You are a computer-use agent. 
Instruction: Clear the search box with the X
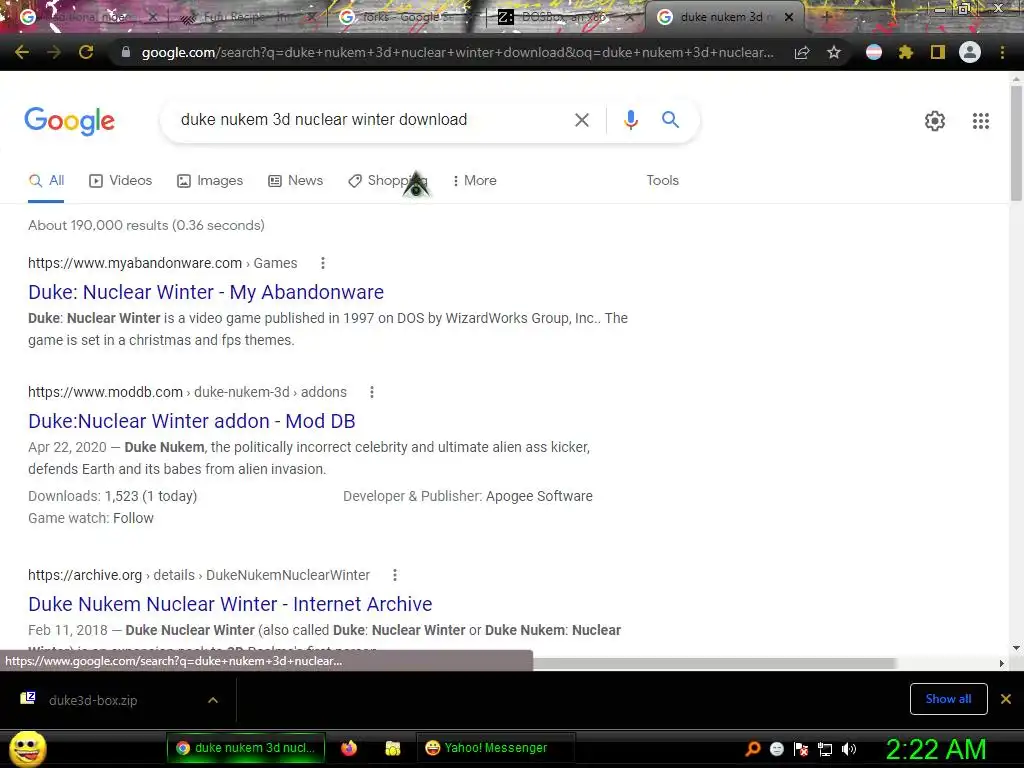click(x=581, y=120)
